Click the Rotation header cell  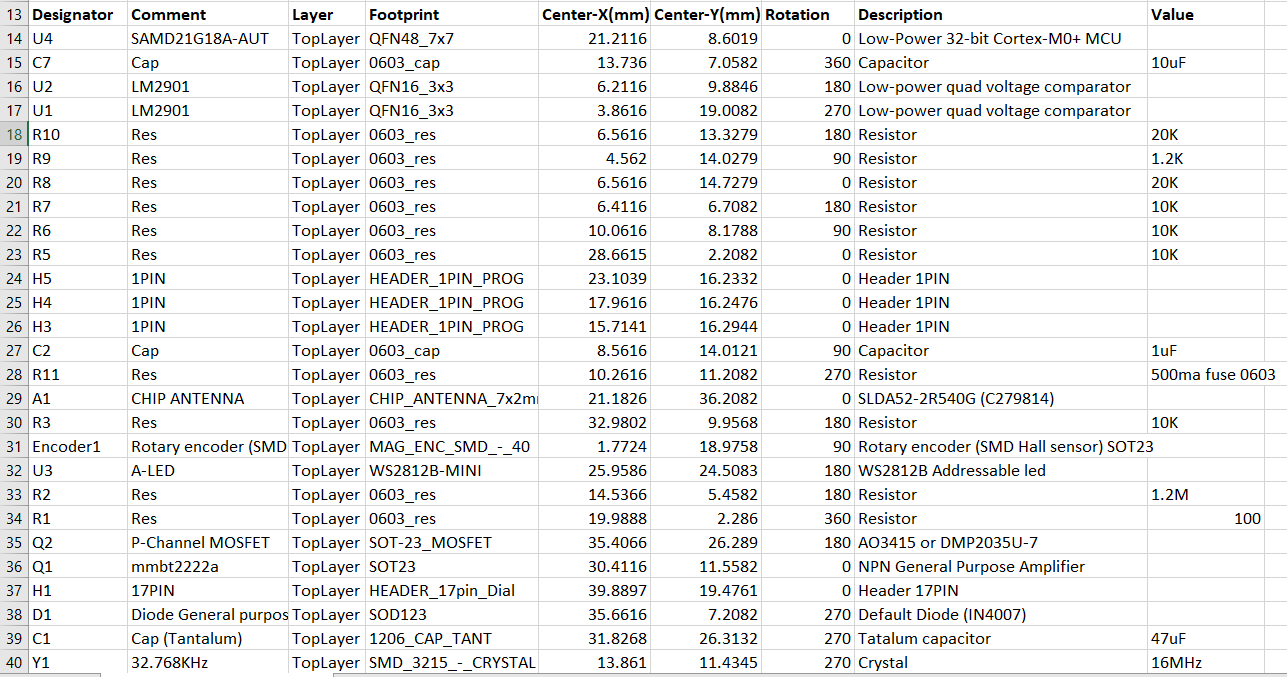click(809, 15)
